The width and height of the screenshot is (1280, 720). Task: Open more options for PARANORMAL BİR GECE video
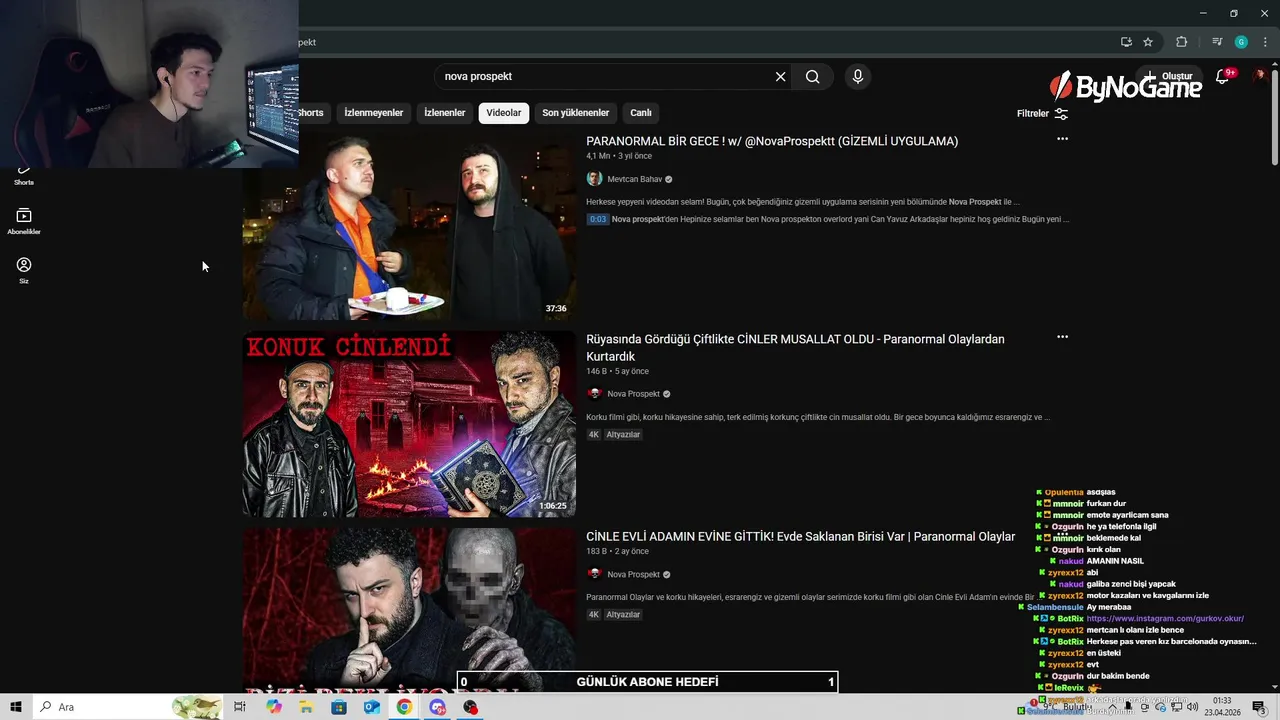click(x=1062, y=139)
